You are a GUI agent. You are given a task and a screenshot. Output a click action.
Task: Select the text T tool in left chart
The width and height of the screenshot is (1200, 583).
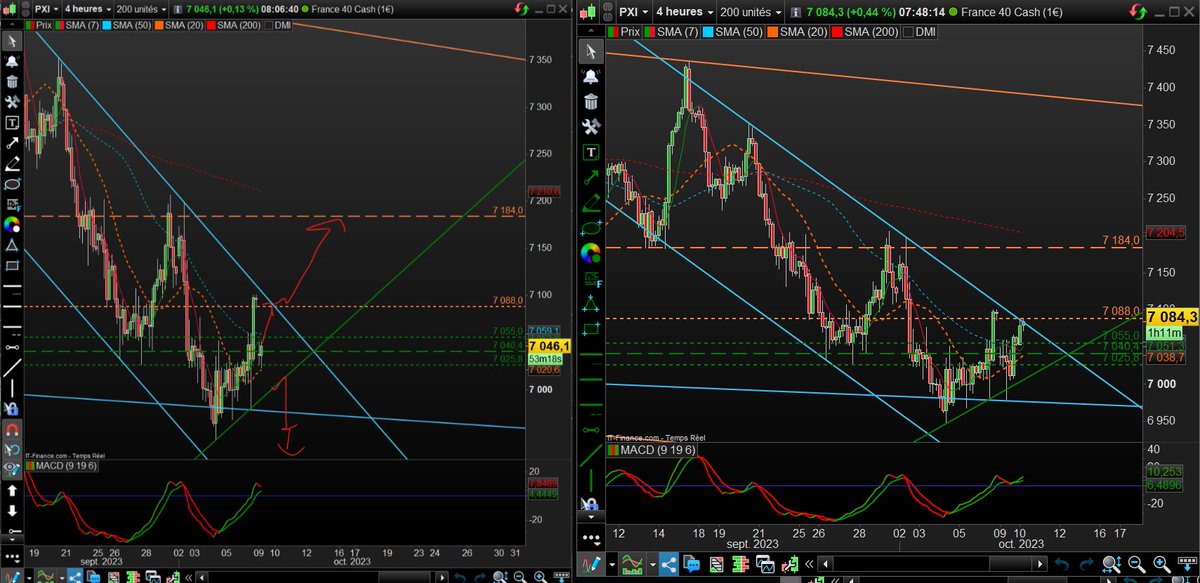coord(12,122)
